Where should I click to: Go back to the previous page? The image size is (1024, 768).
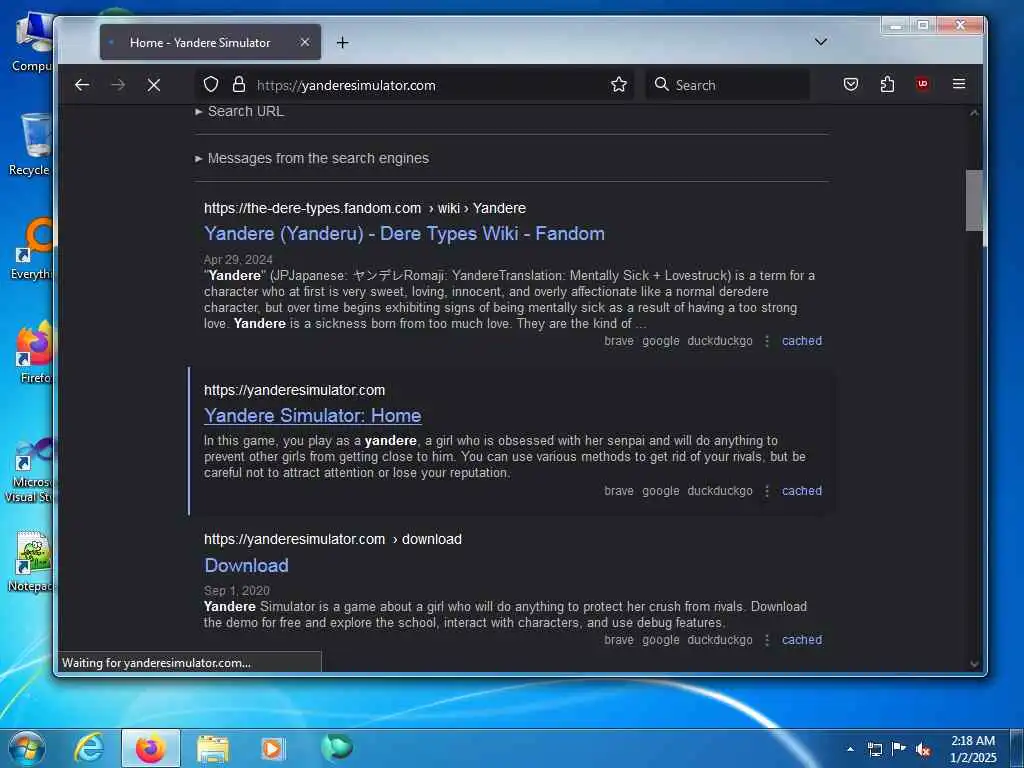point(82,85)
